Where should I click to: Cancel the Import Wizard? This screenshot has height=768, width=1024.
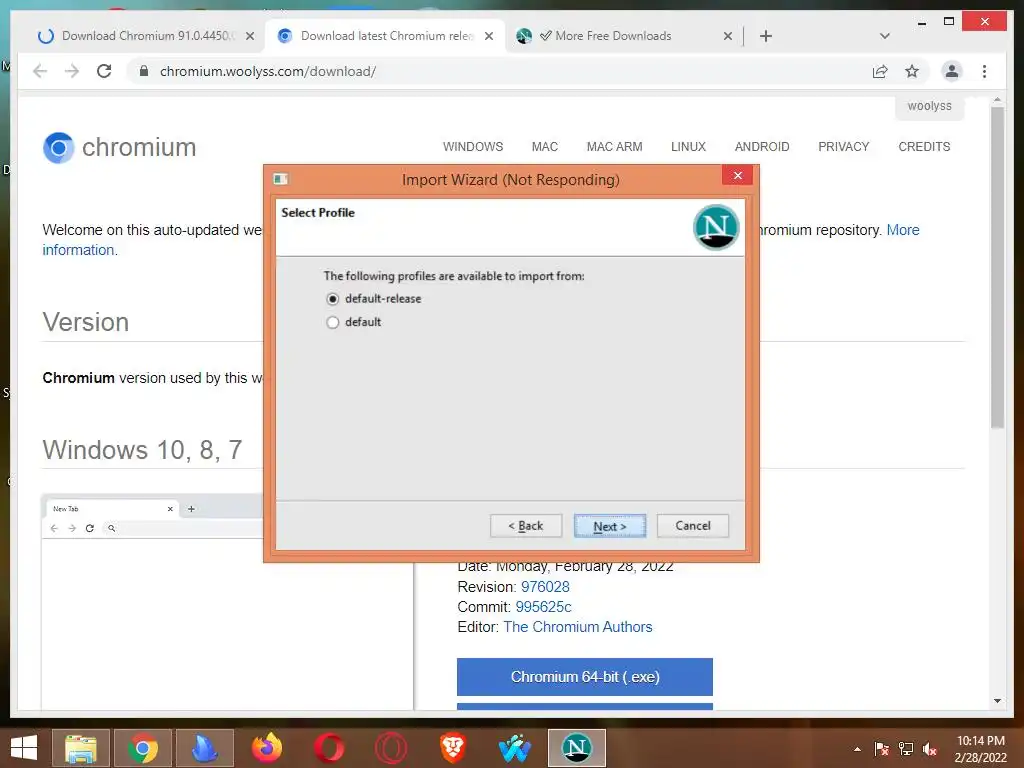tap(692, 526)
